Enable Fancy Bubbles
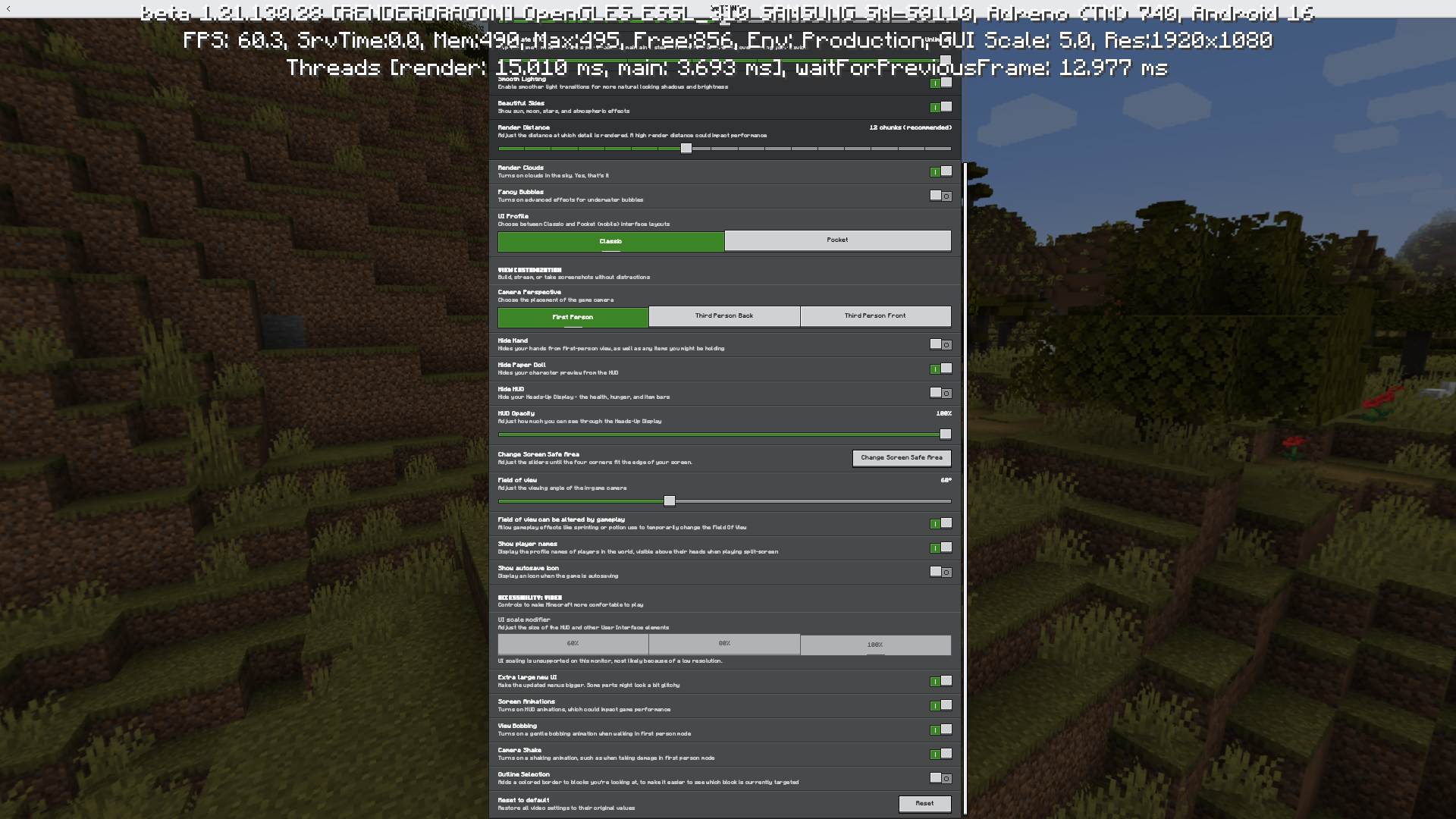Image resolution: width=1456 pixels, height=819 pixels. tap(940, 196)
